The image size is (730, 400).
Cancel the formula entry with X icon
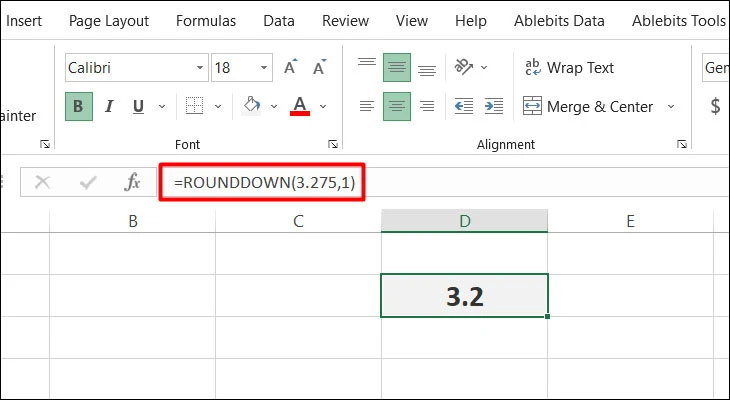pyautogui.click(x=43, y=182)
